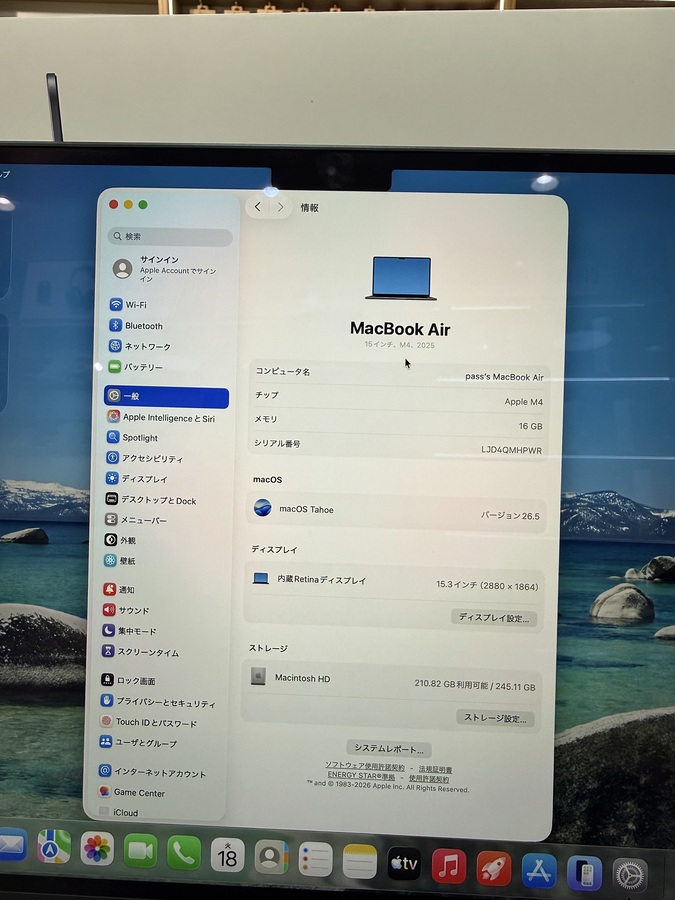Click バージョン 26.5 text
Image resolution: width=675 pixels, height=900 pixels.
[510, 515]
